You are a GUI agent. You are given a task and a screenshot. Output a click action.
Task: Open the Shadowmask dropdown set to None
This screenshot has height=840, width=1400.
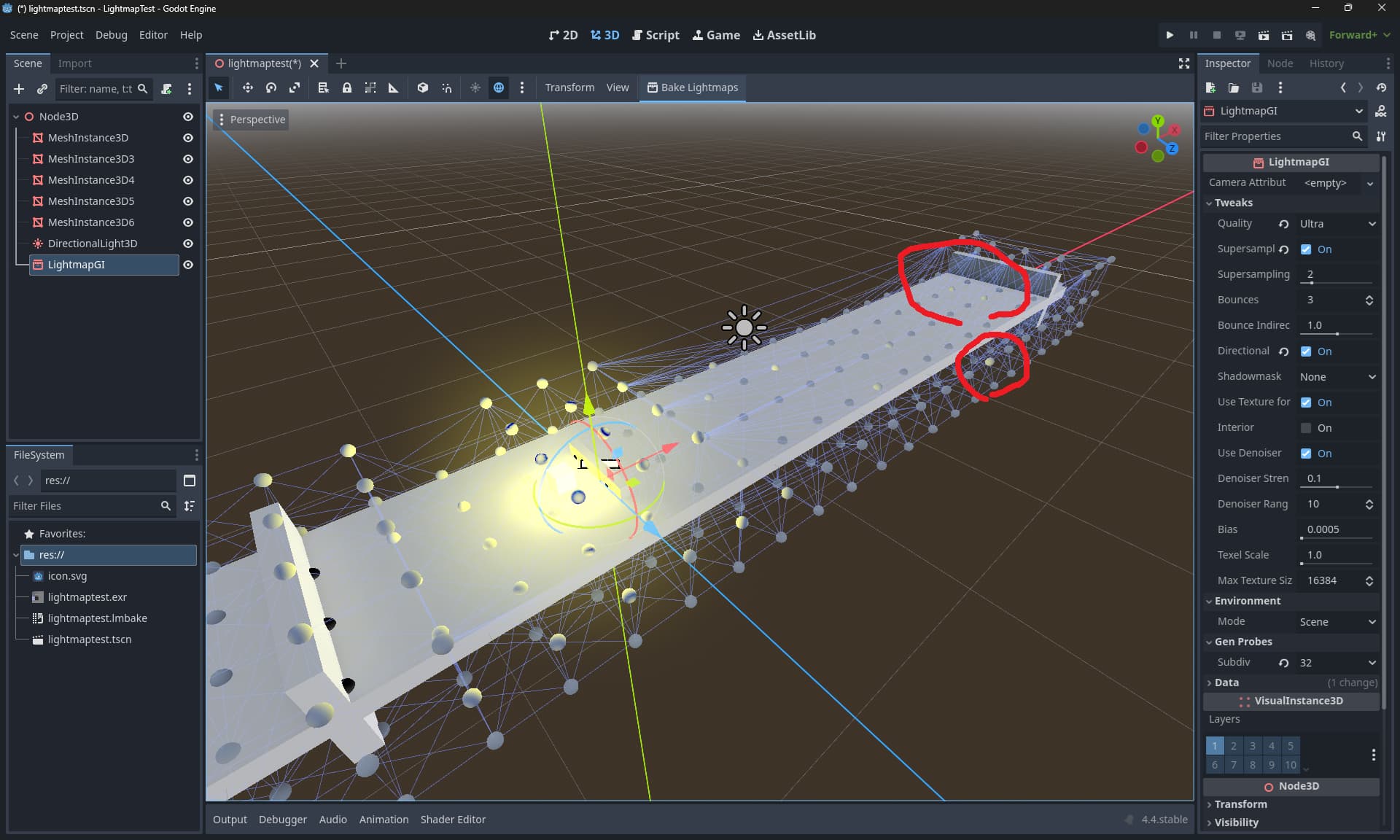pyautogui.click(x=1338, y=377)
